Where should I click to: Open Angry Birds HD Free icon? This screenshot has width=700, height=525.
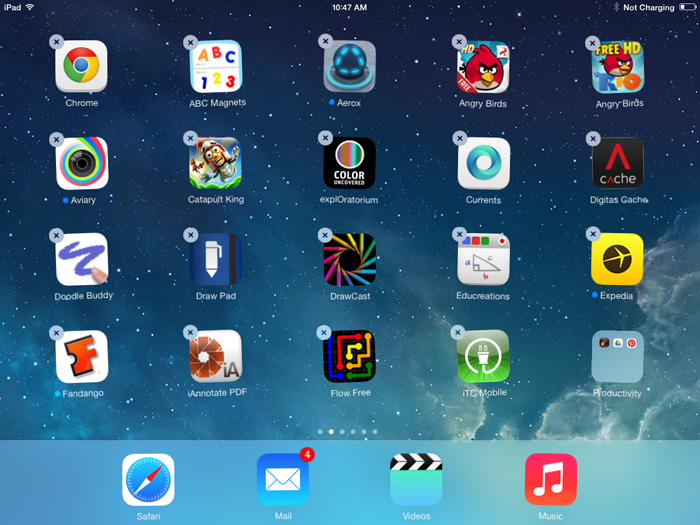pyautogui.click(x=483, y=67)
